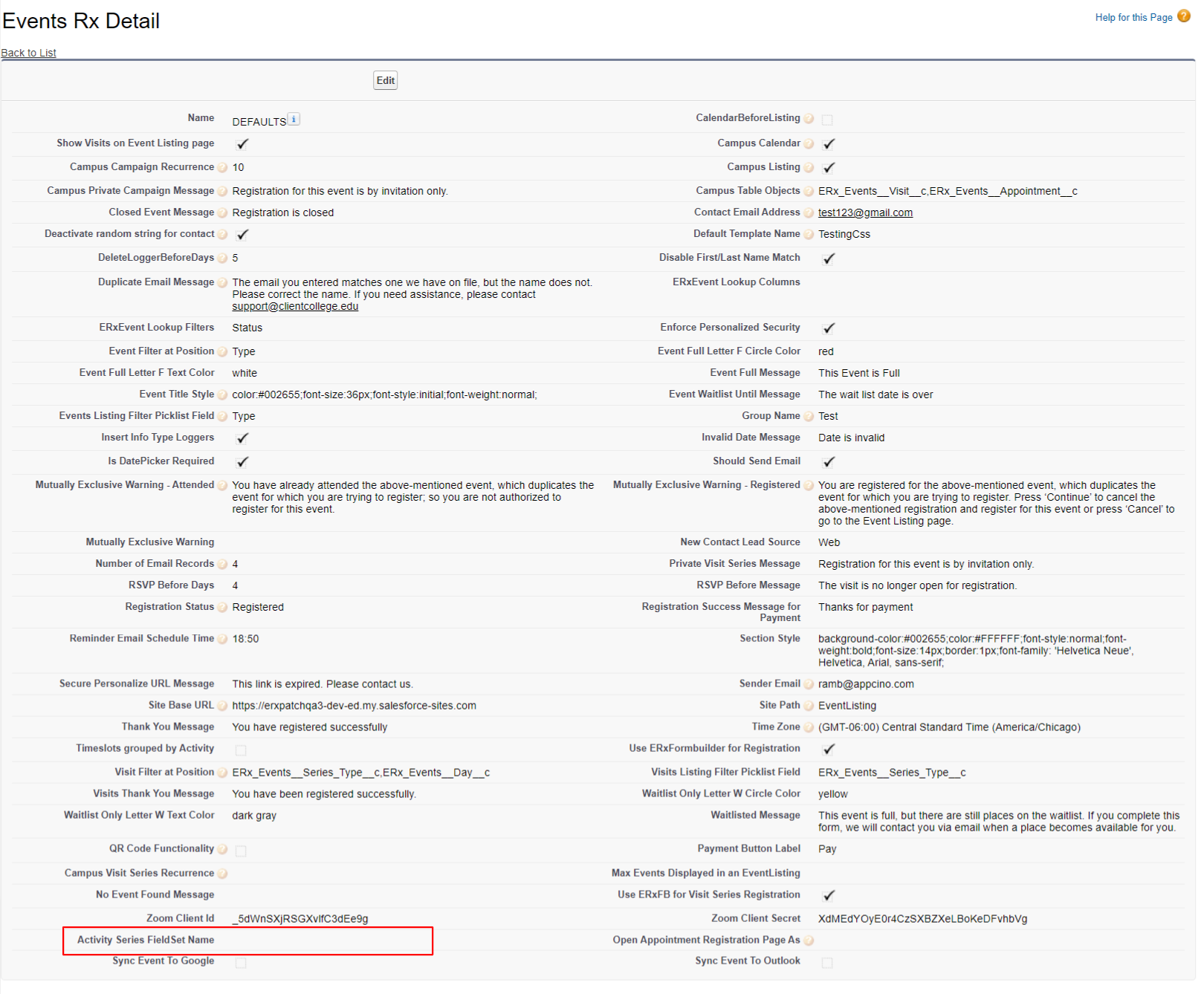Toggle the Sync Event To Outlook checkbox
The height and width of the screenshot is (994, 1204).
827,963
